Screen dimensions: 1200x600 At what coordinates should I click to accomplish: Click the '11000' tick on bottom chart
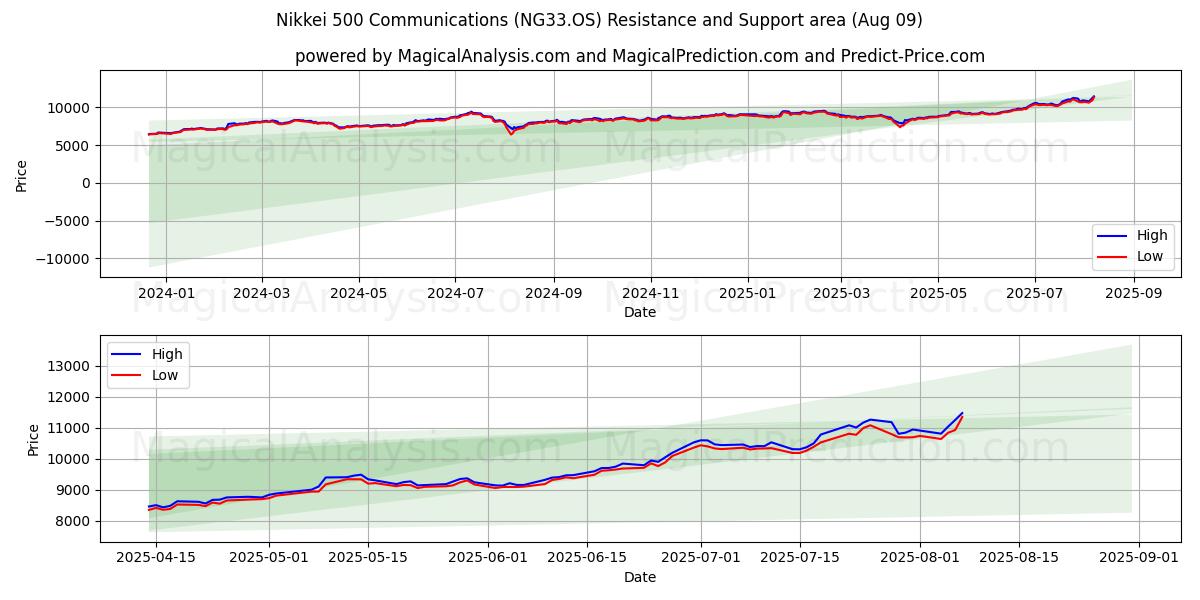coord(71,429)
